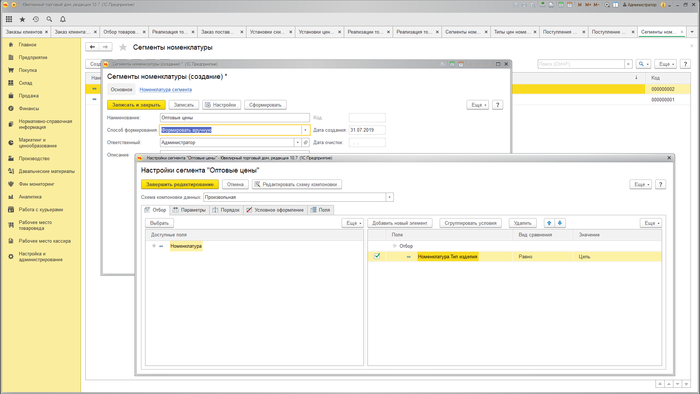Move filter element up with blue arrow
Viewport: 700px width, 394px height.
click(549, 223)
